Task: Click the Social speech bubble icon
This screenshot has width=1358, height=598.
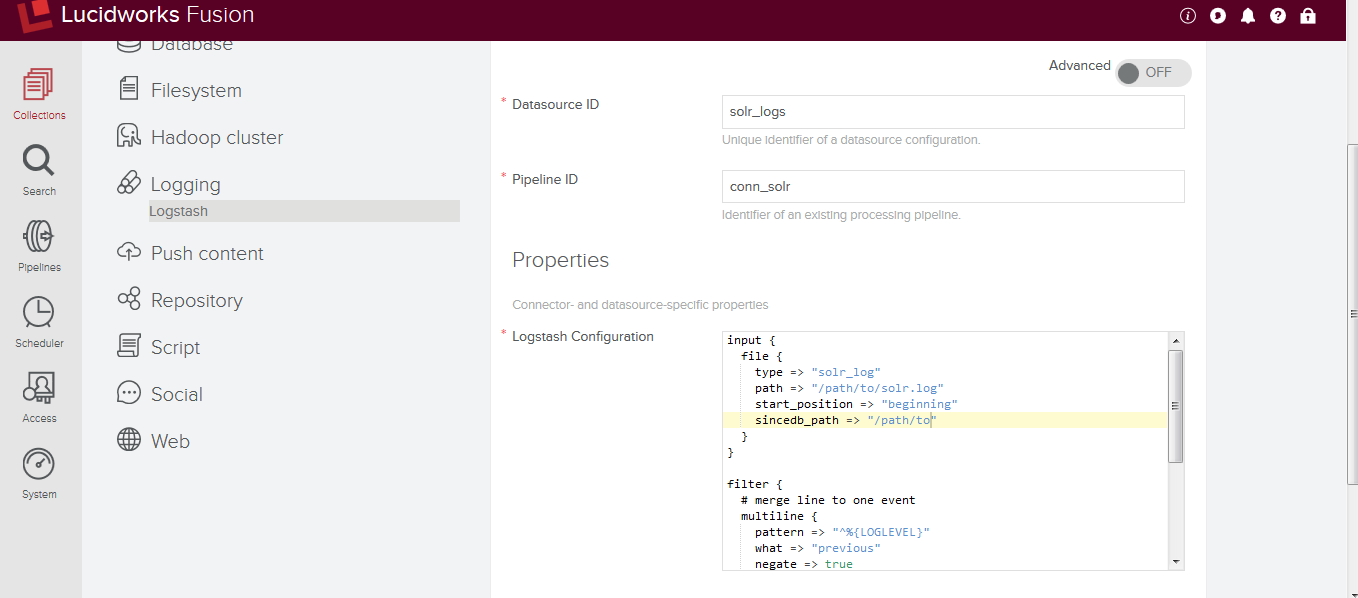Action: click(x=129, y=393)
